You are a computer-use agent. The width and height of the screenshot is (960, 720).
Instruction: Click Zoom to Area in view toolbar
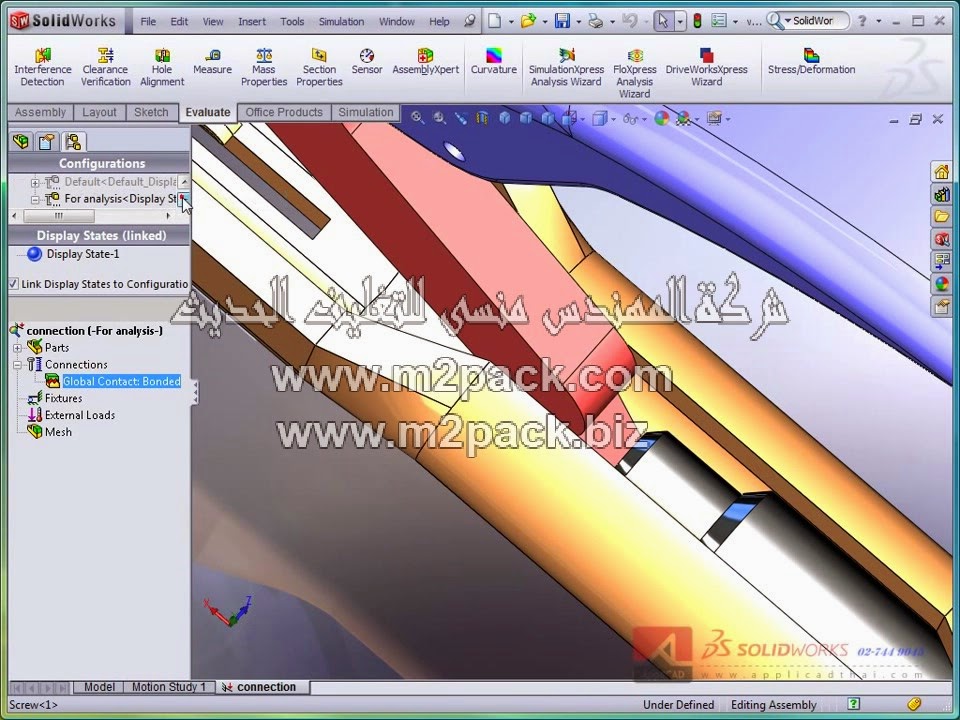pos(440,118)
